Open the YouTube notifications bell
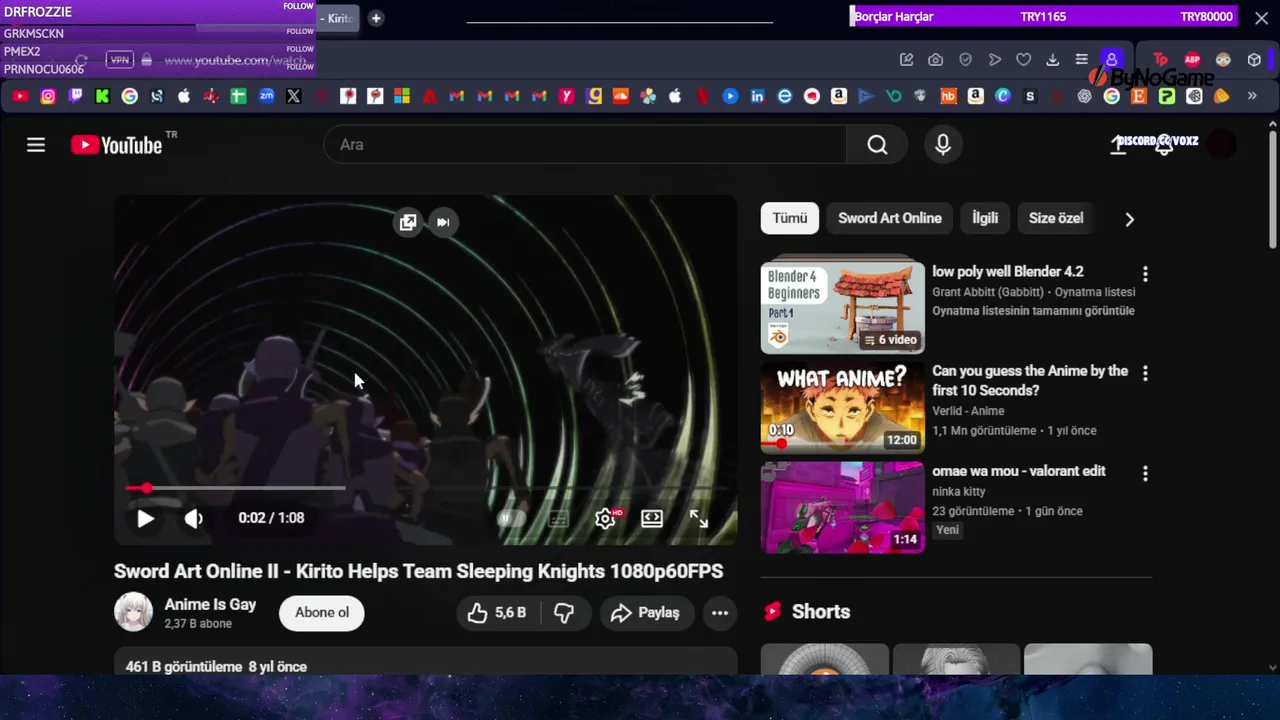This screenshot has height=720, width=1280. pyautogui.click(x=1163, y=145)
